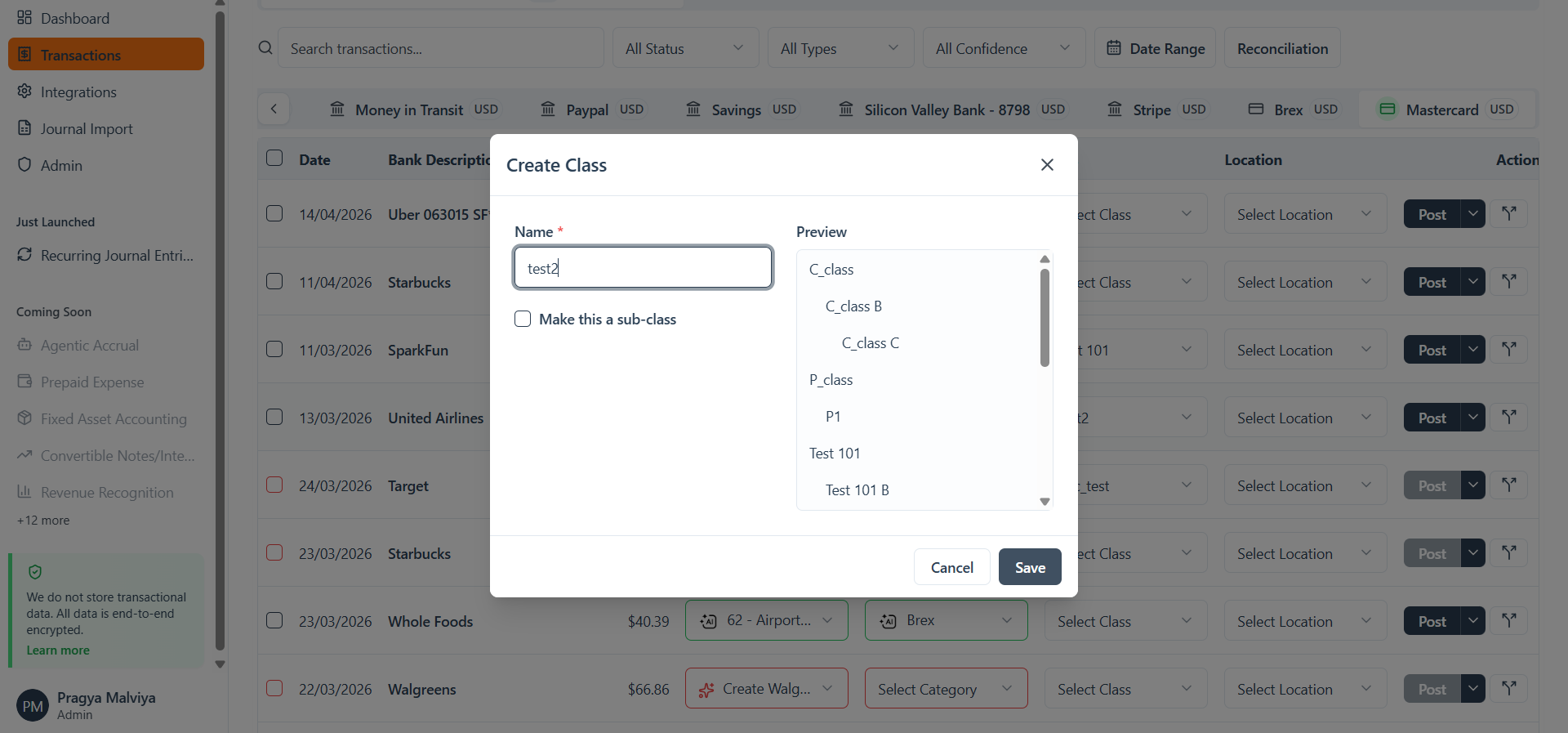This screenshot has height=733, width=1568.
Task: Click the Admin shield icon
Action: (x=24, y=164)
